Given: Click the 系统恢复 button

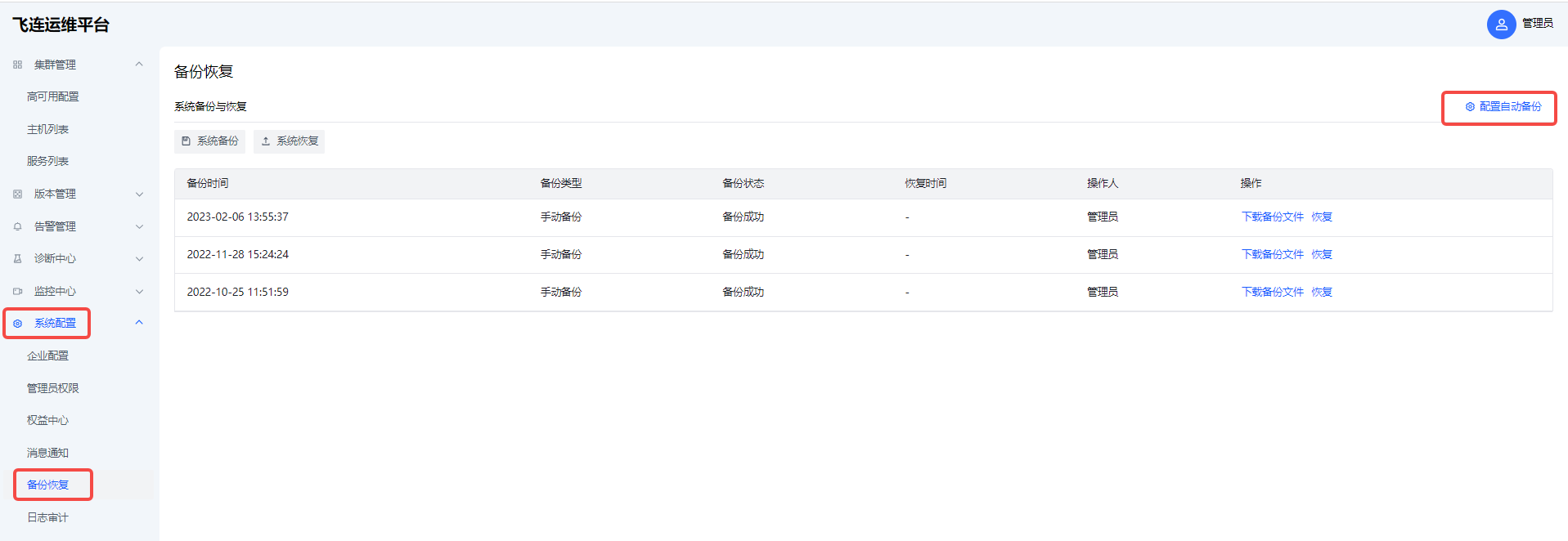Looking at the screenshot, I should tap(289, 141).
